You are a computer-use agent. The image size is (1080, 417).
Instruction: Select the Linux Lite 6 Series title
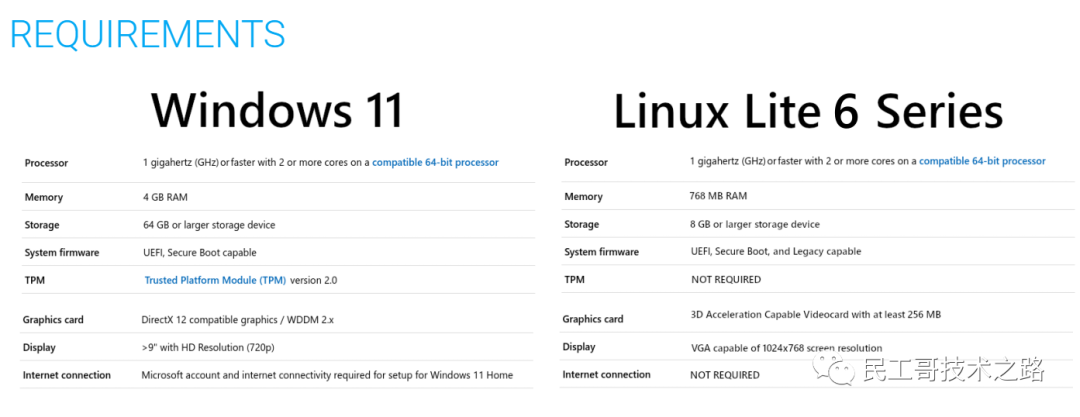pos(808,111)
